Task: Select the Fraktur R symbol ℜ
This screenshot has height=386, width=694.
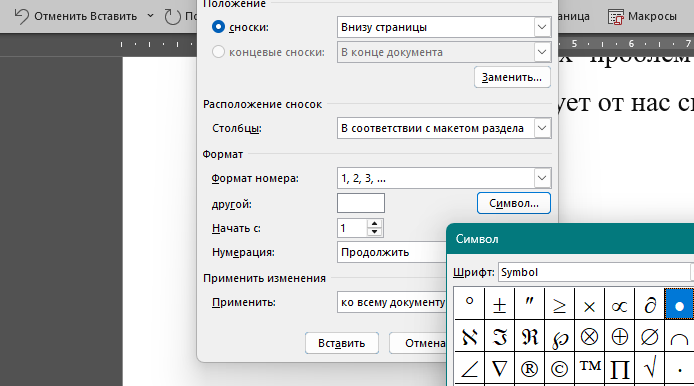Action: pos(529,336)
